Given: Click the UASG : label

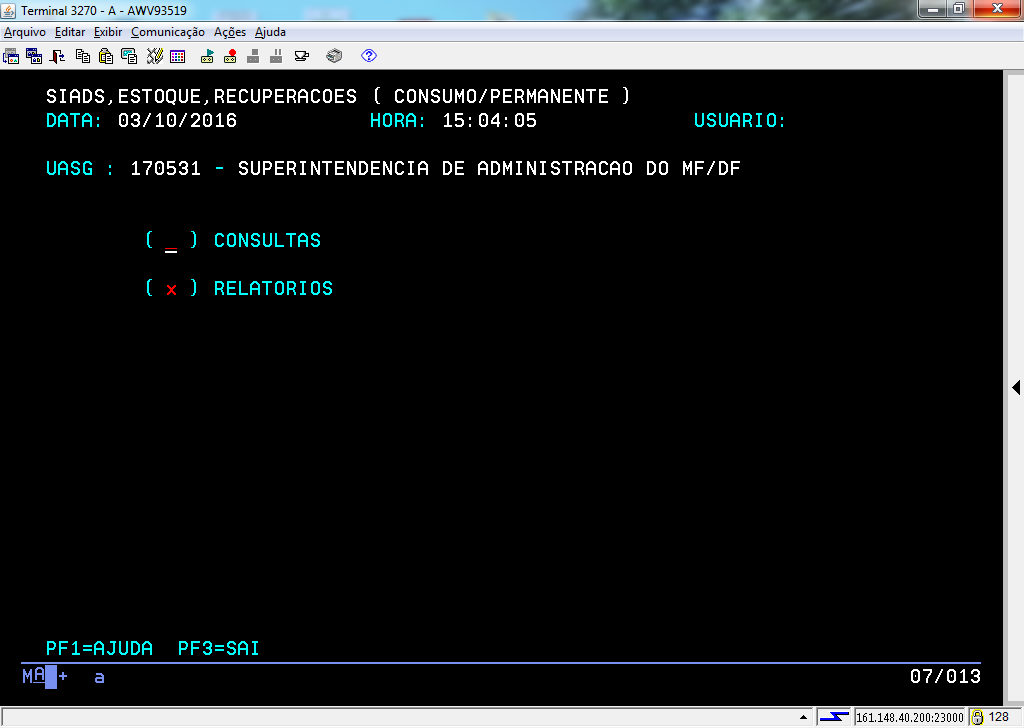Looking at the screenshot, I should (80, 168).
